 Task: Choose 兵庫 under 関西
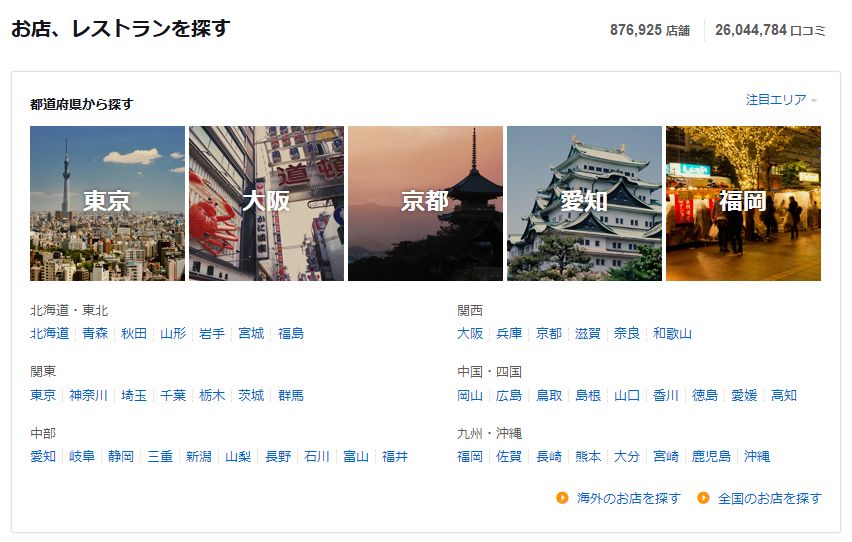(x=509, y=333)
